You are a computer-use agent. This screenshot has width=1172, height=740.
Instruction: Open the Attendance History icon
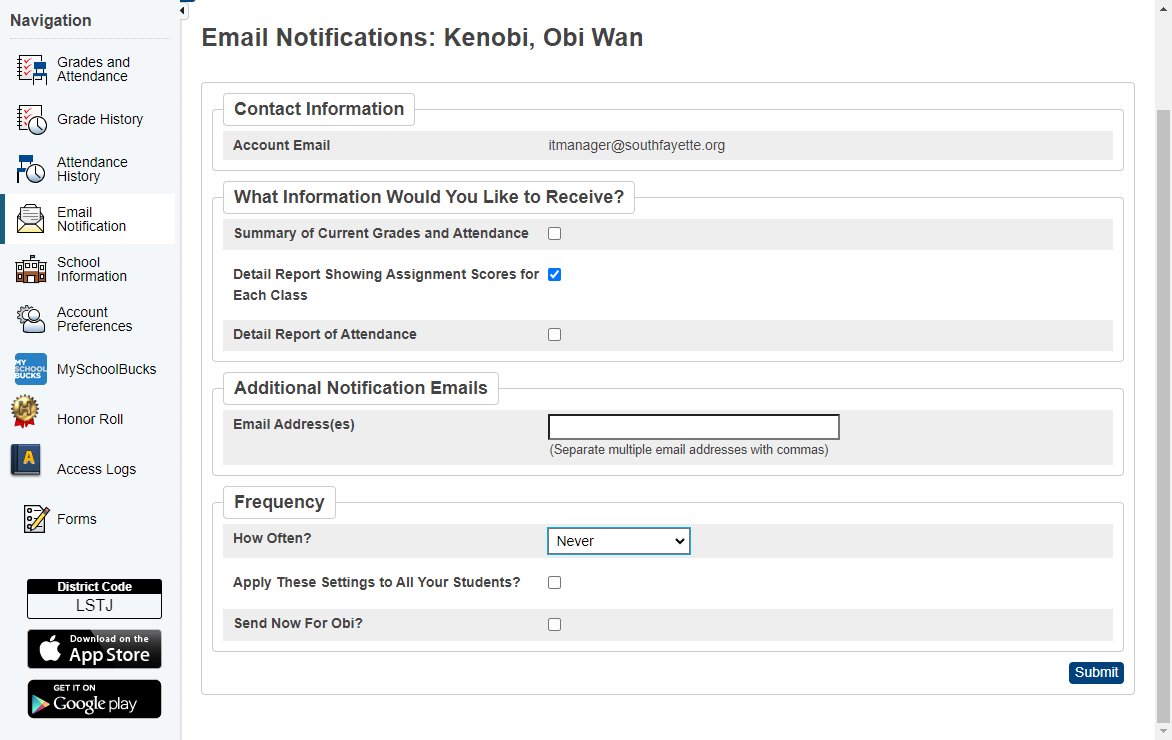[x=31, y=169]
